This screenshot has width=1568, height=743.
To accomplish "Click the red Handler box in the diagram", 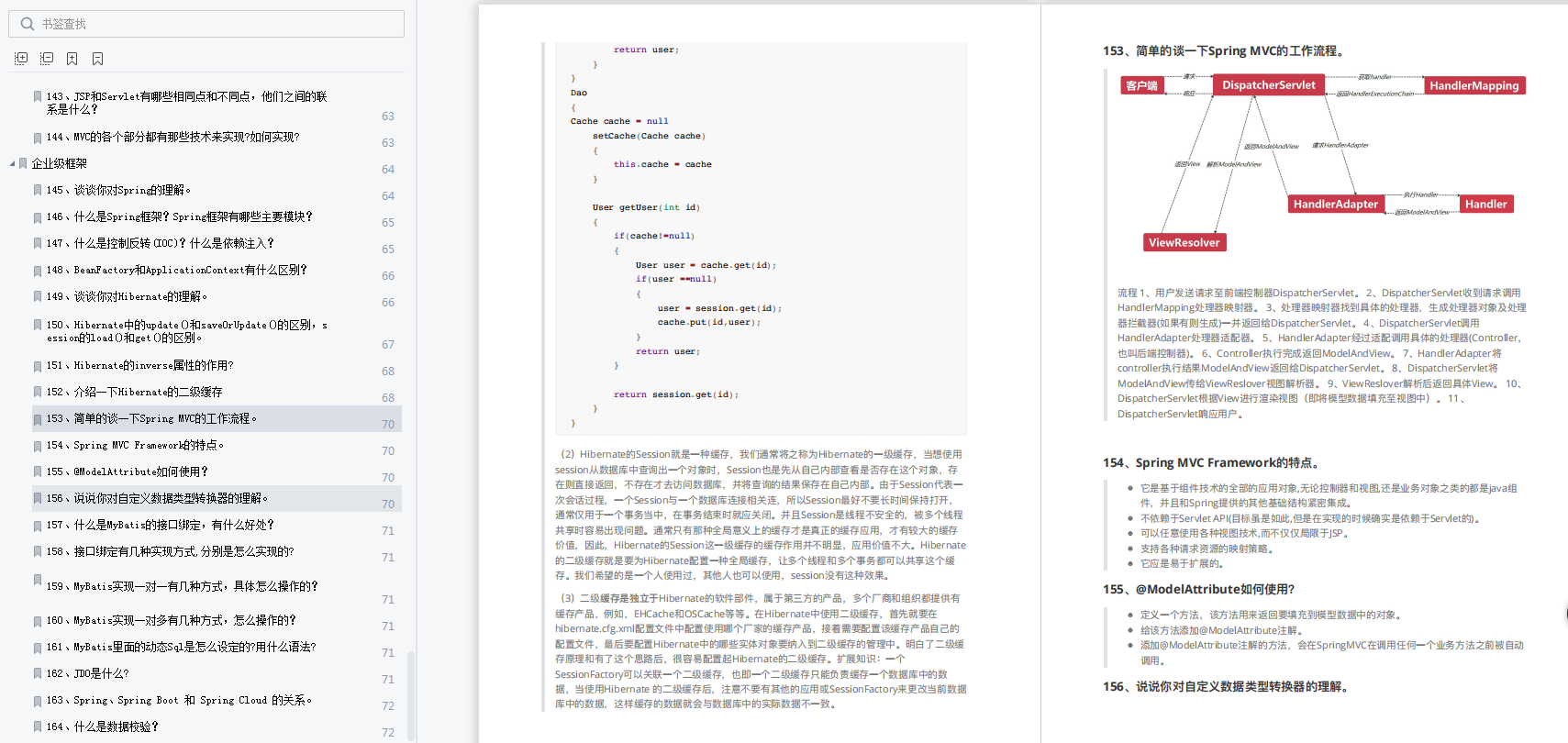I will (x=1485, y=204).
